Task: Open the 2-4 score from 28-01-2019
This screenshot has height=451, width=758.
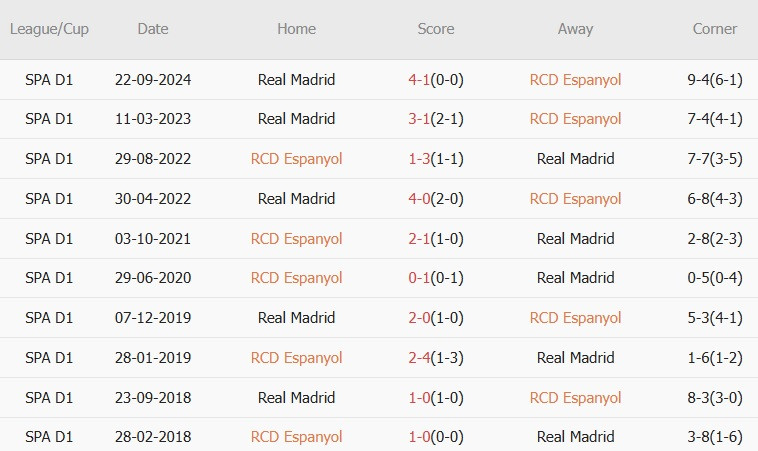Action: 419,358
